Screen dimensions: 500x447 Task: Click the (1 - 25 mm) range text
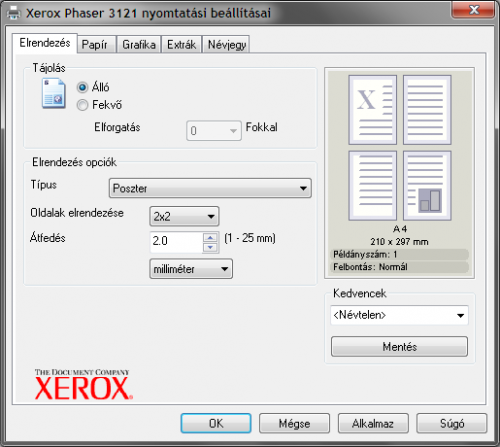click(250, 238)
